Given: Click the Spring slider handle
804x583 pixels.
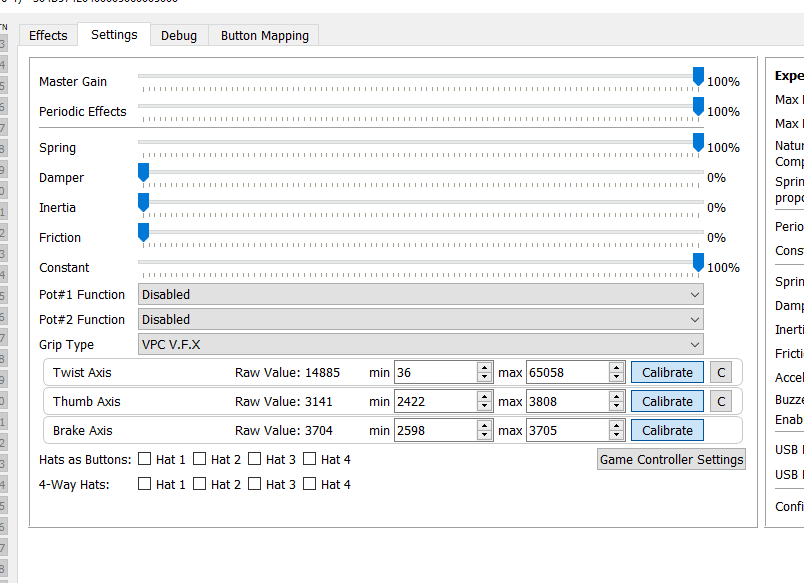Looking at the screenshot, I should click(698, 143).
